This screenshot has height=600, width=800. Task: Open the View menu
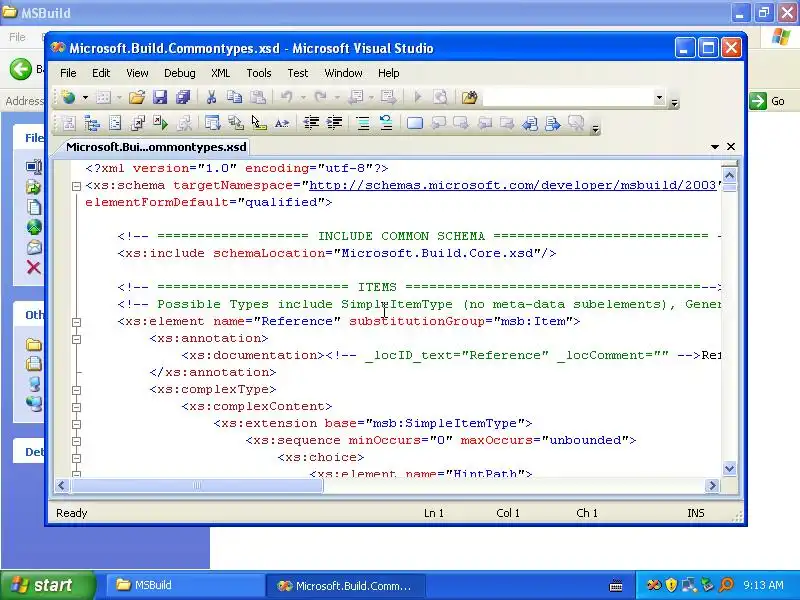(x=137, y=73)
